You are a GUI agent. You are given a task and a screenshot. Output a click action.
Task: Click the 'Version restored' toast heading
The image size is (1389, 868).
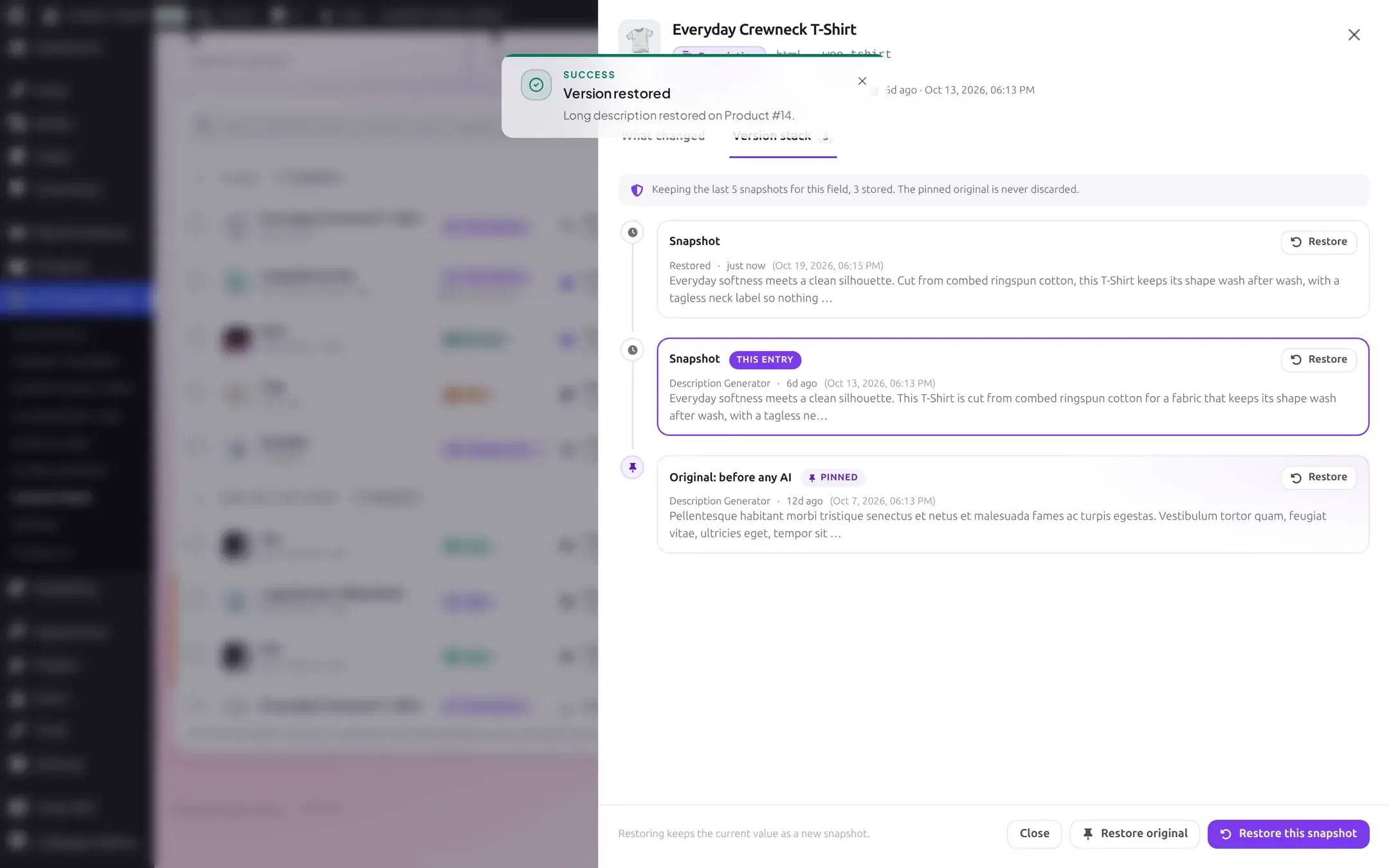point(617,94)
